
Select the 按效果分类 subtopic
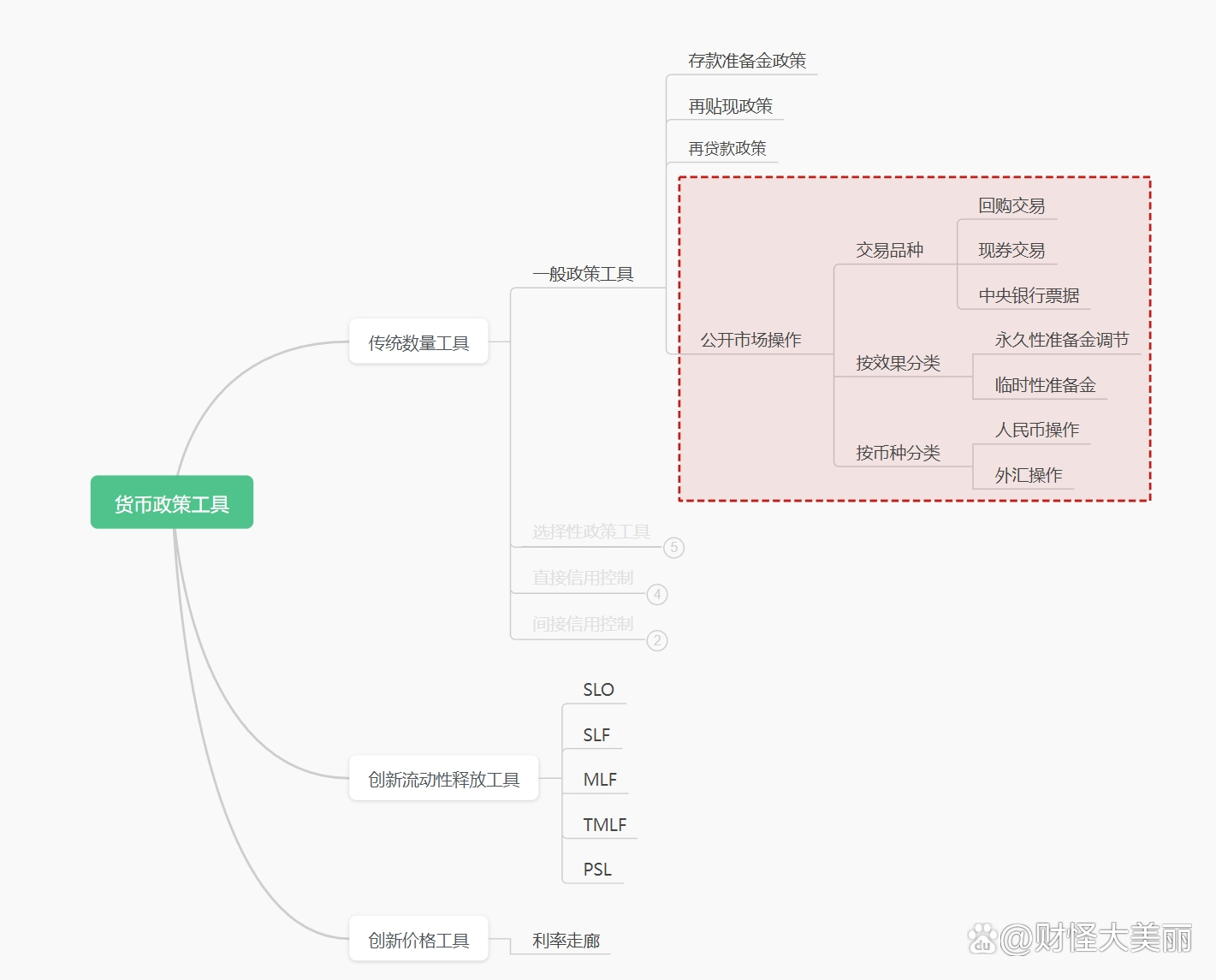(x=898, y=363)
